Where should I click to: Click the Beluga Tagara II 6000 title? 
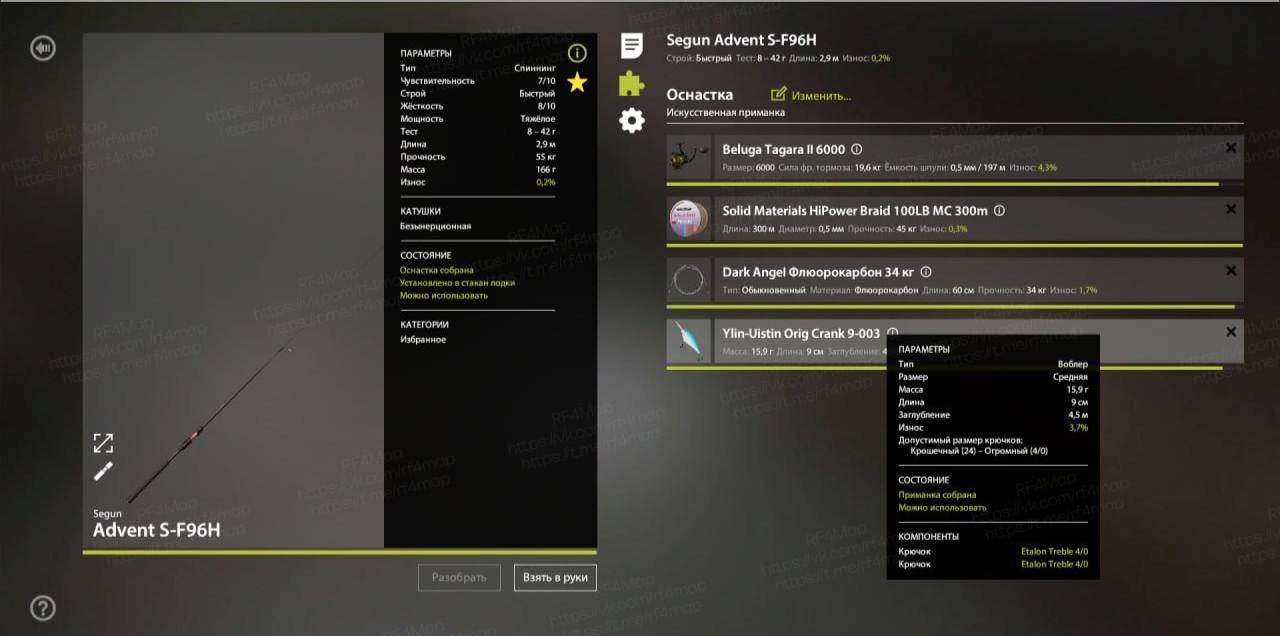[784, 150]
